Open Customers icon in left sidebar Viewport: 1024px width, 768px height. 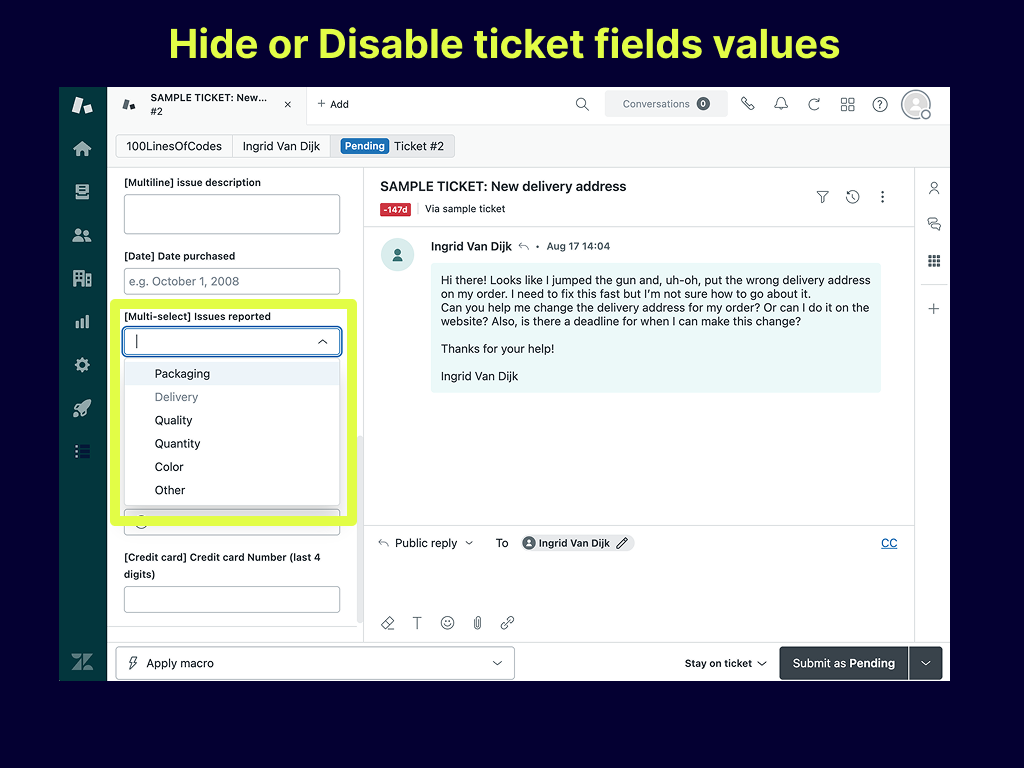(82, 236)
